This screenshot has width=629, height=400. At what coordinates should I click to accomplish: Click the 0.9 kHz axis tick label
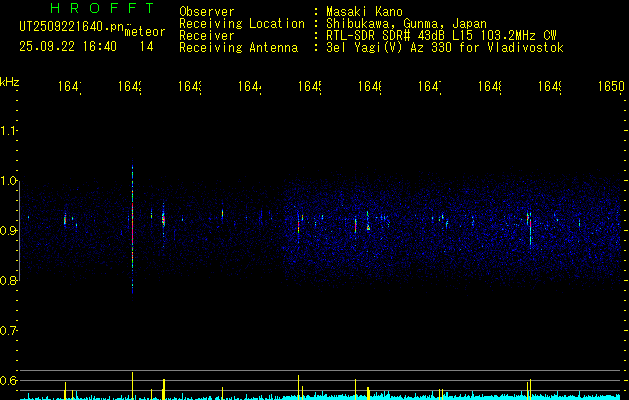pos(8,231)
